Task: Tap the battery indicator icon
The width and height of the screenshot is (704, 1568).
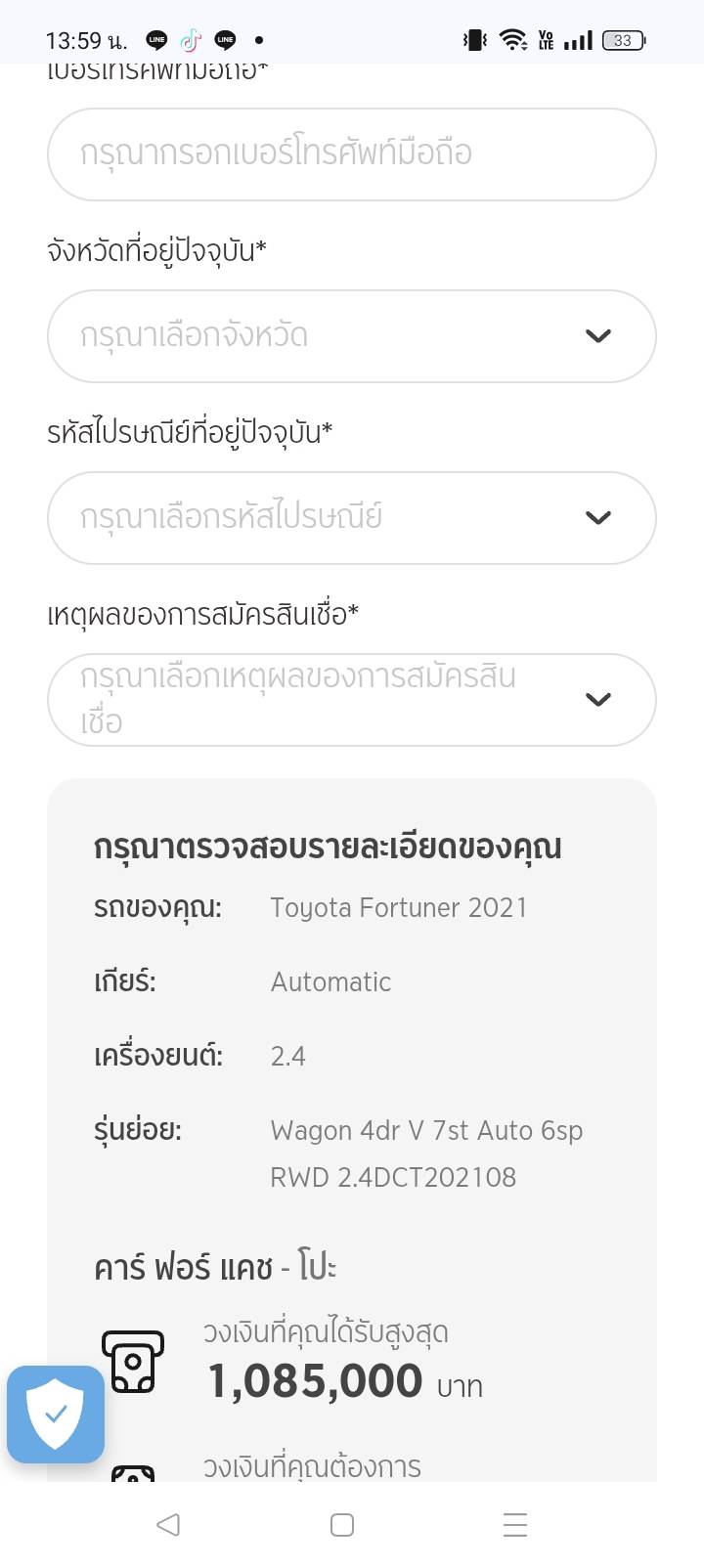Action: point(623,40)
